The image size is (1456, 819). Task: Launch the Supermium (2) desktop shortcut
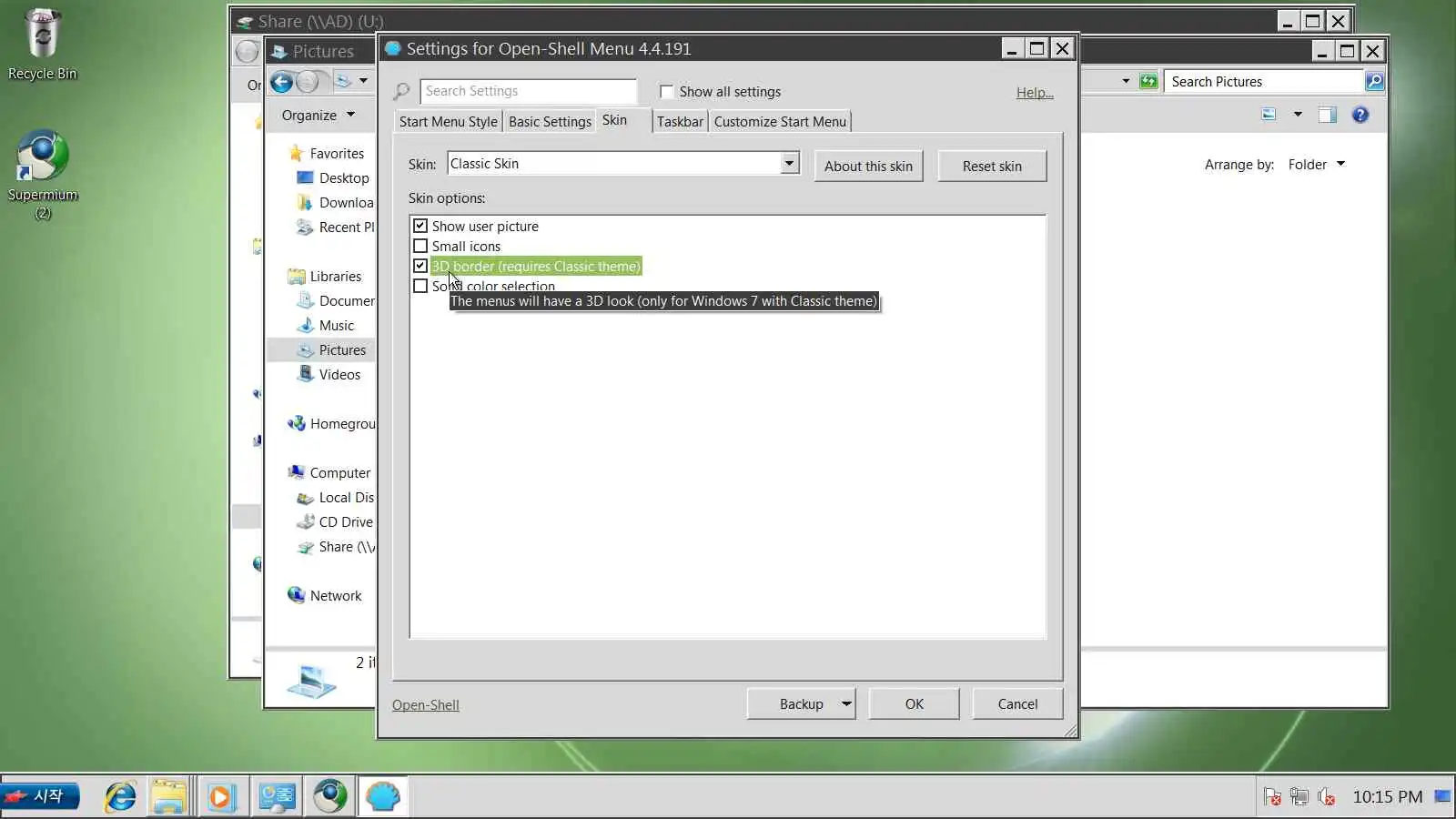click(43, 175)
